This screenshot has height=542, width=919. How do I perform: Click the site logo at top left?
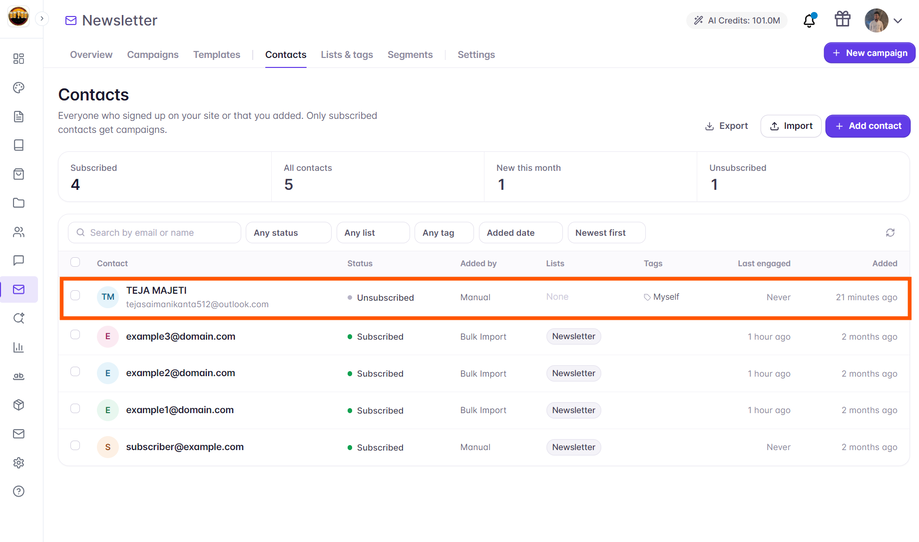tap(18, 16)
